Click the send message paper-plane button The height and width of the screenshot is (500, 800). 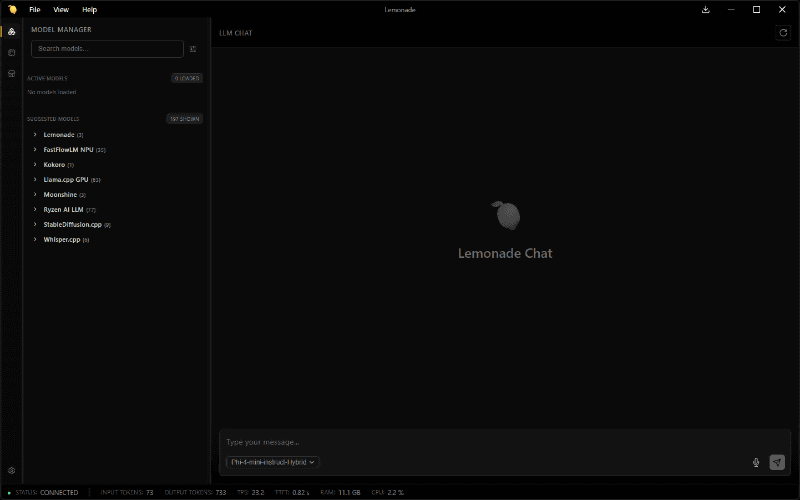point(777,462)
